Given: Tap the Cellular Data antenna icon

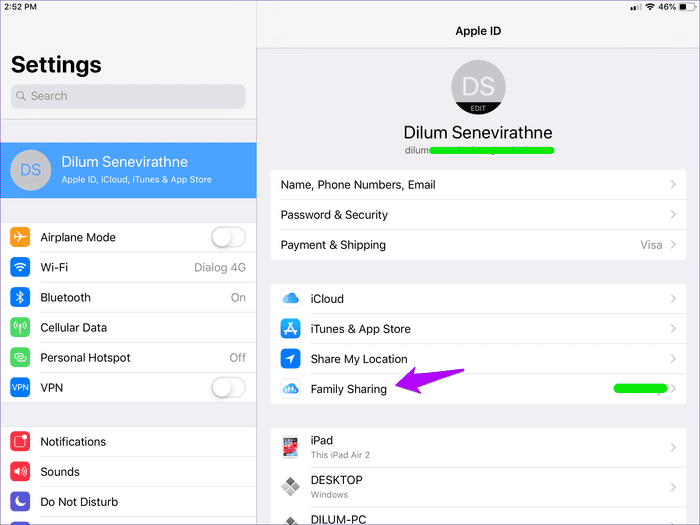Looking at the screenshot, I should click(20, 327).
